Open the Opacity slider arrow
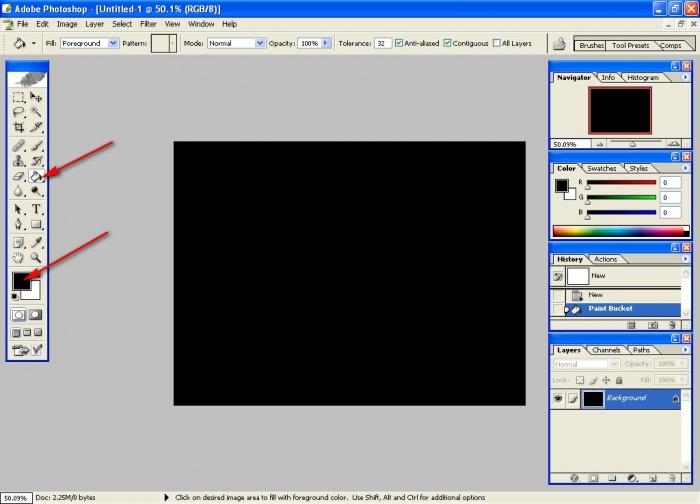The image size is (700, 504). pyautogui.click(x=326, y=44)
